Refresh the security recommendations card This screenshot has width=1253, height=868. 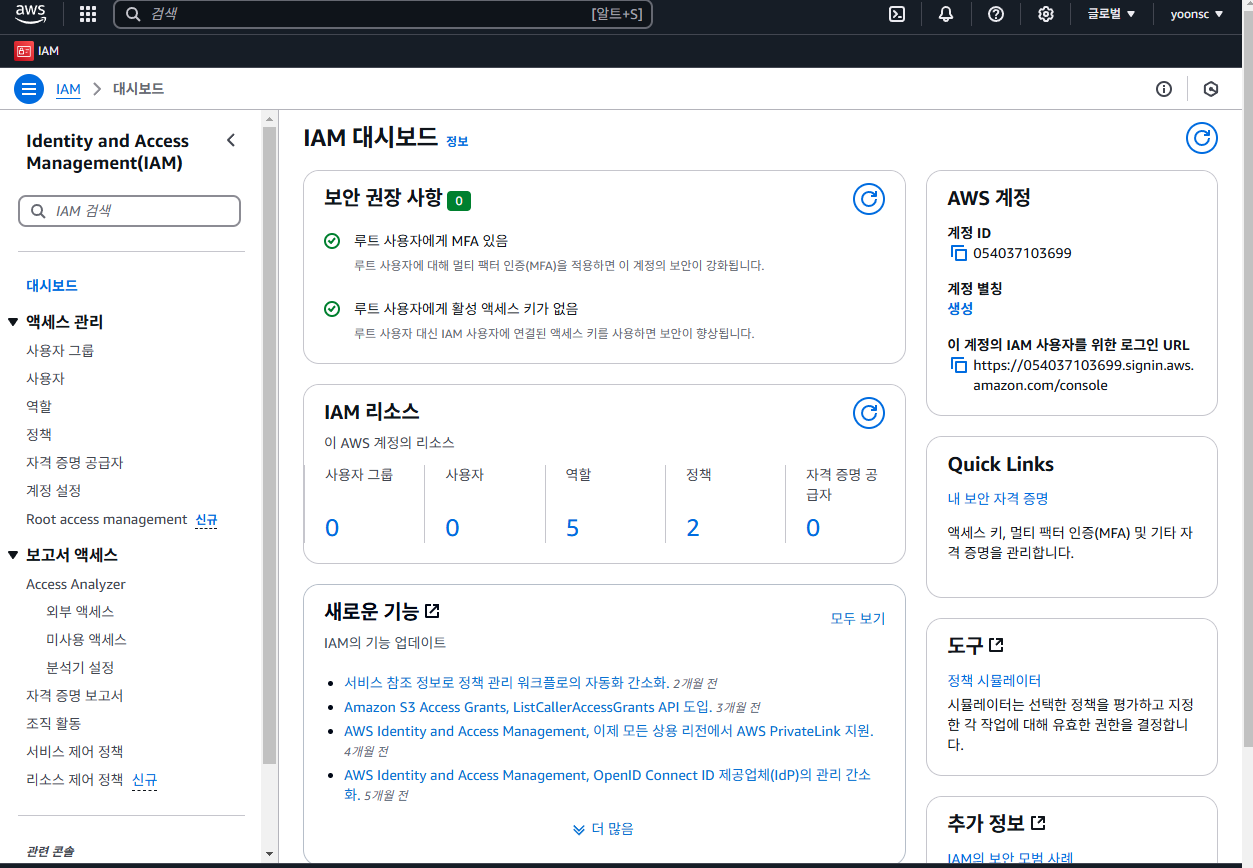pos(869,199)
